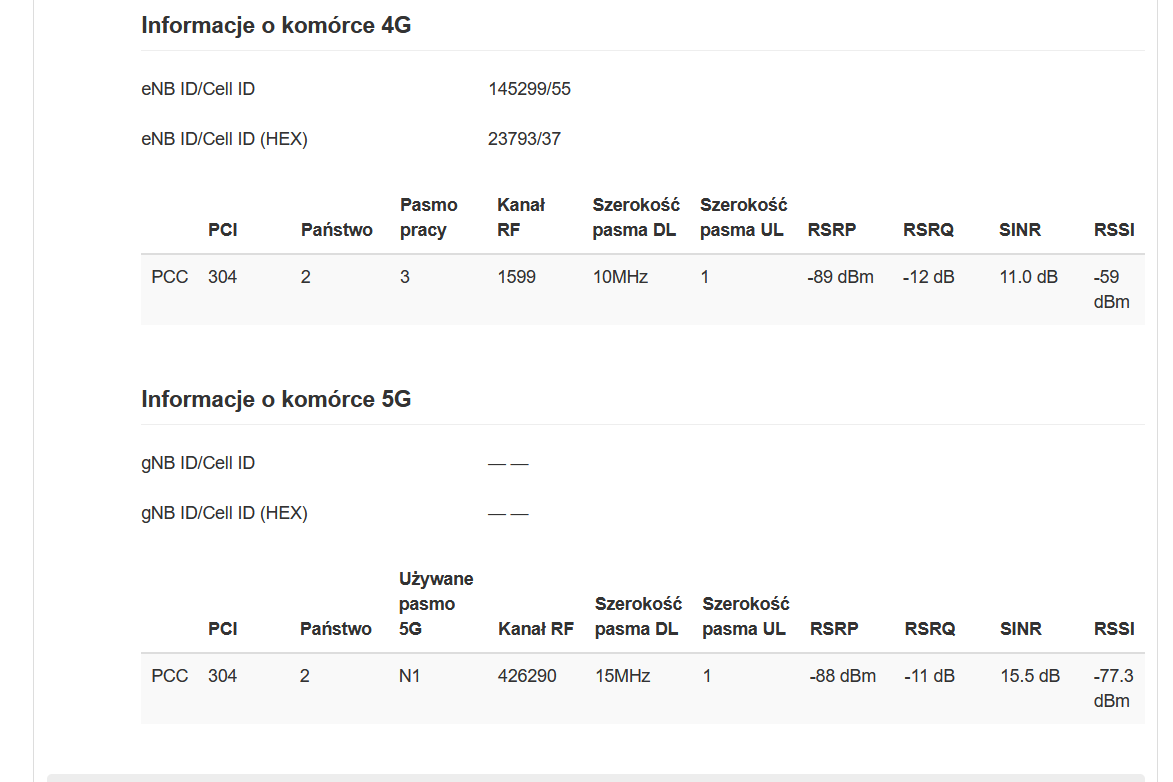Select the eNB ID/Cell ID value 145299/55

coord(529,89)
